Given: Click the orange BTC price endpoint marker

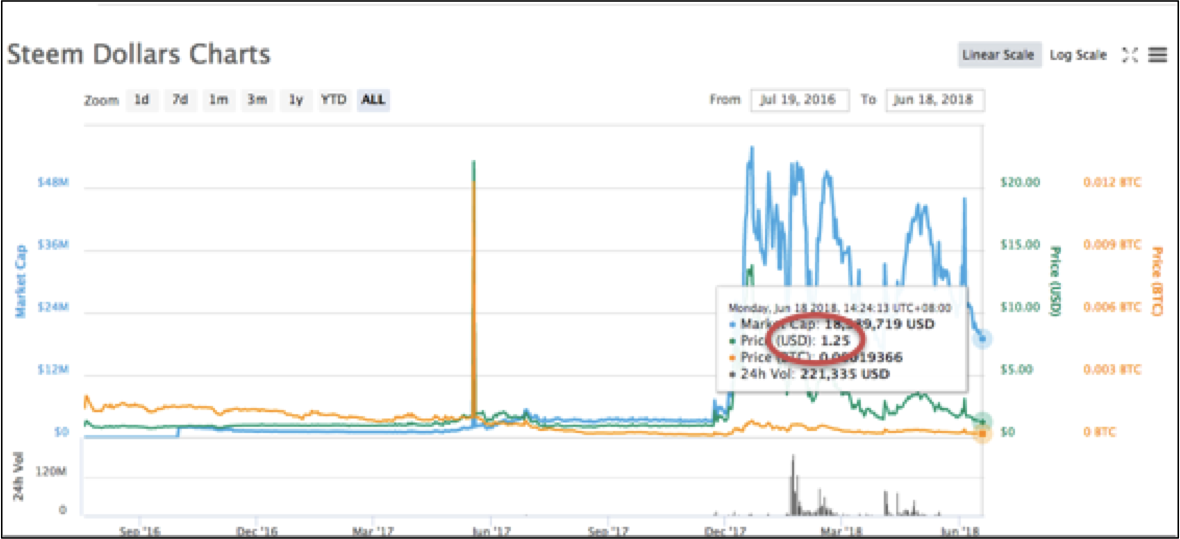Looking at the screenshot, I should tap(982, 433).
